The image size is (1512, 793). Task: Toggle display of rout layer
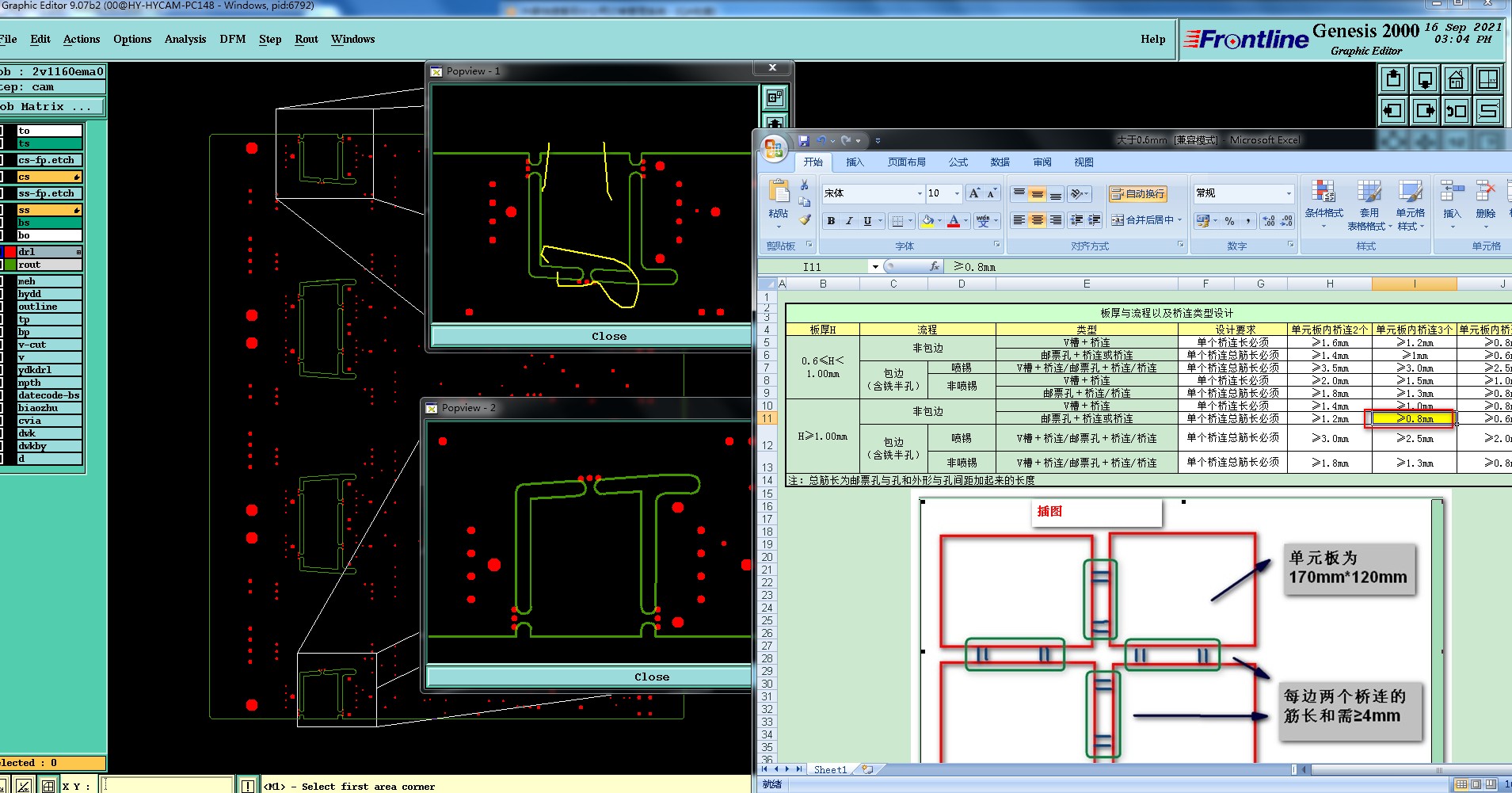[x=2, y=265]
